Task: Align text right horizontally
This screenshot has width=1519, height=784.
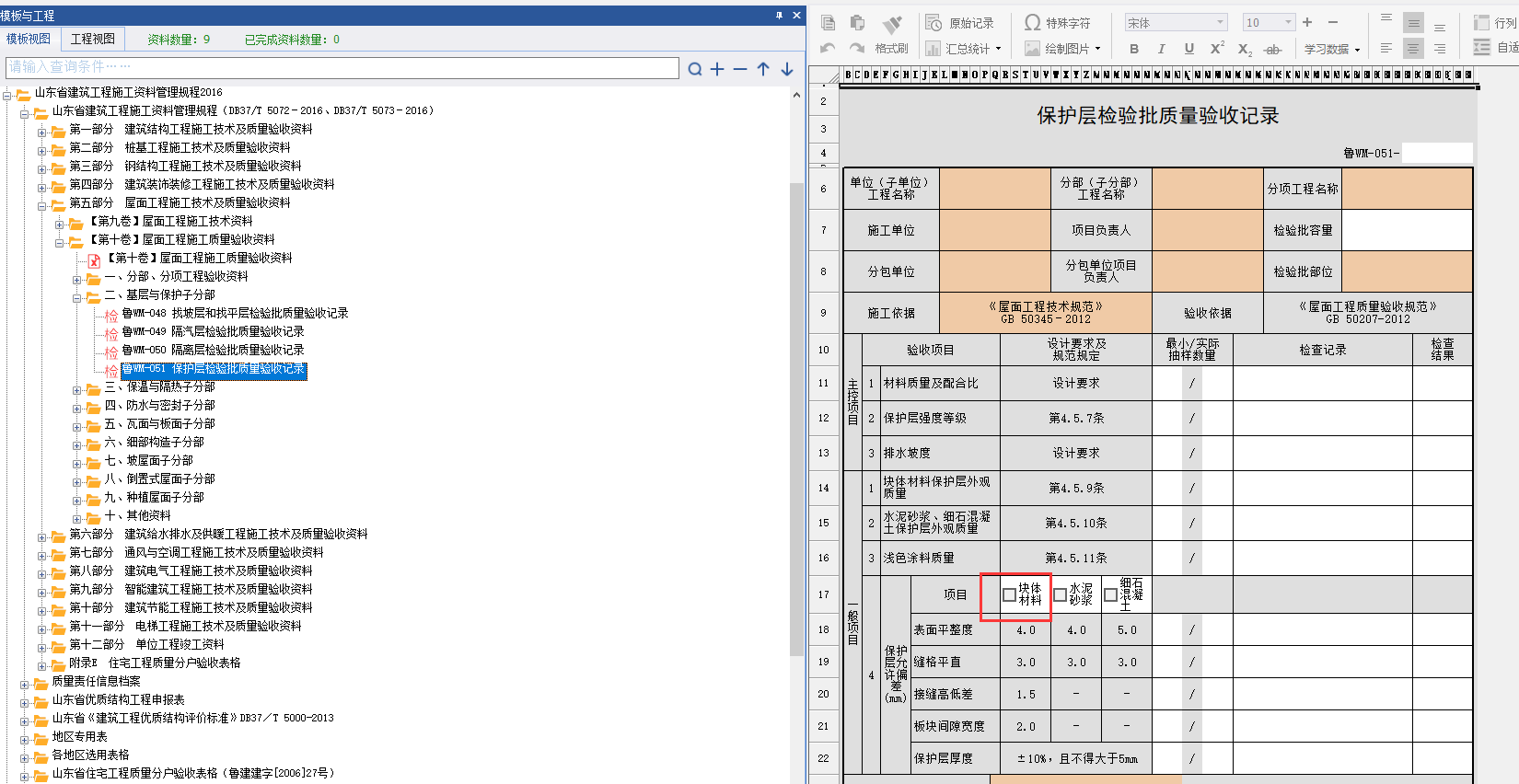Action: pos(1440,48)
